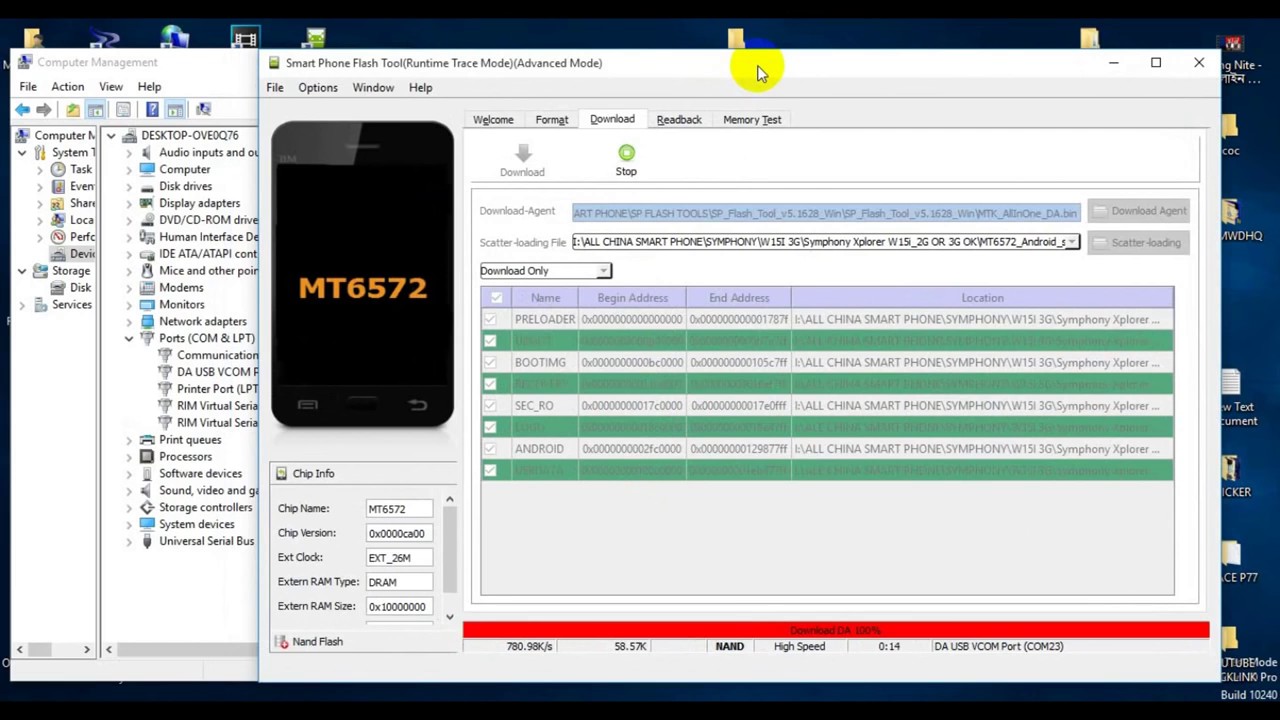
Task: Sort the table by the Begin Address header
Action: click(x=632, y=298)
